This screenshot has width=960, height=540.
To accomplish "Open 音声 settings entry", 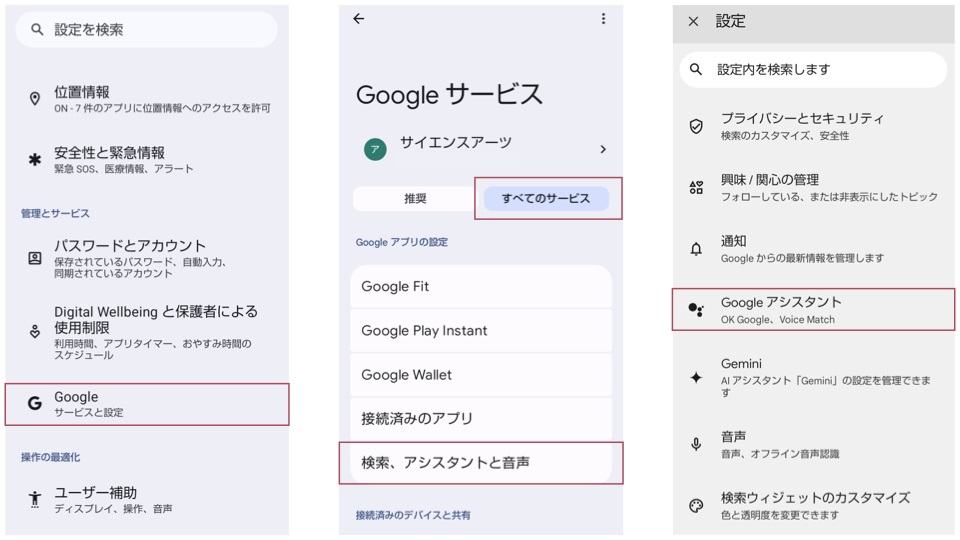I will (x=813, y=444).
